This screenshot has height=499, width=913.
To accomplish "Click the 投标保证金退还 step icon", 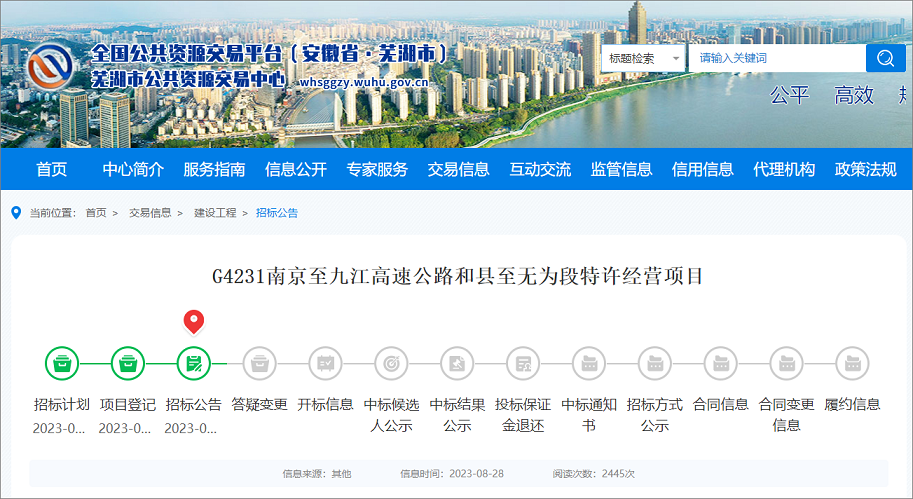I will 523,363.
